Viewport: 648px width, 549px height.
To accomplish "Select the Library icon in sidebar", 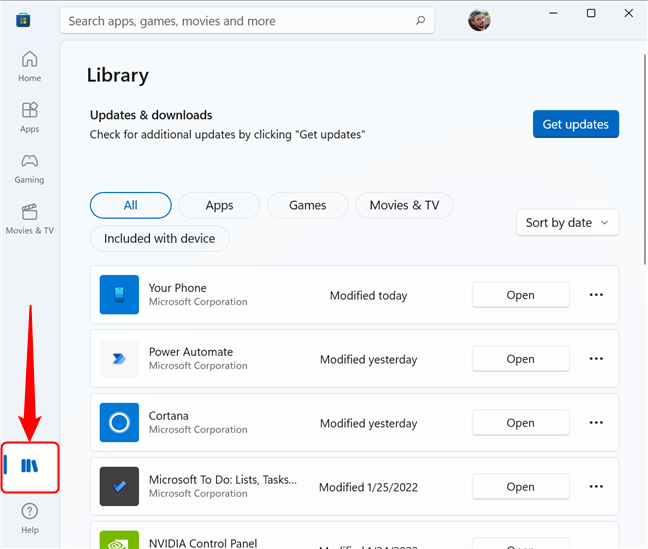I will [x=29, y=466].
